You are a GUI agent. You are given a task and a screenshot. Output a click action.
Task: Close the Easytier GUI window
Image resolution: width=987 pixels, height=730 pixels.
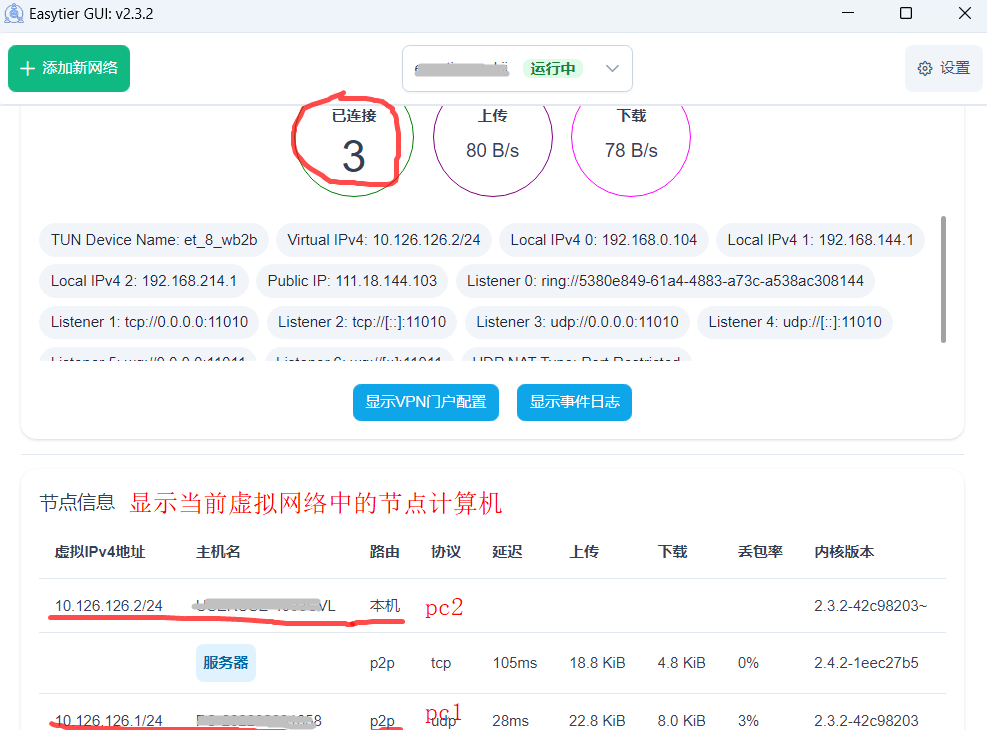pyautogui.click(x=964, y=13)
